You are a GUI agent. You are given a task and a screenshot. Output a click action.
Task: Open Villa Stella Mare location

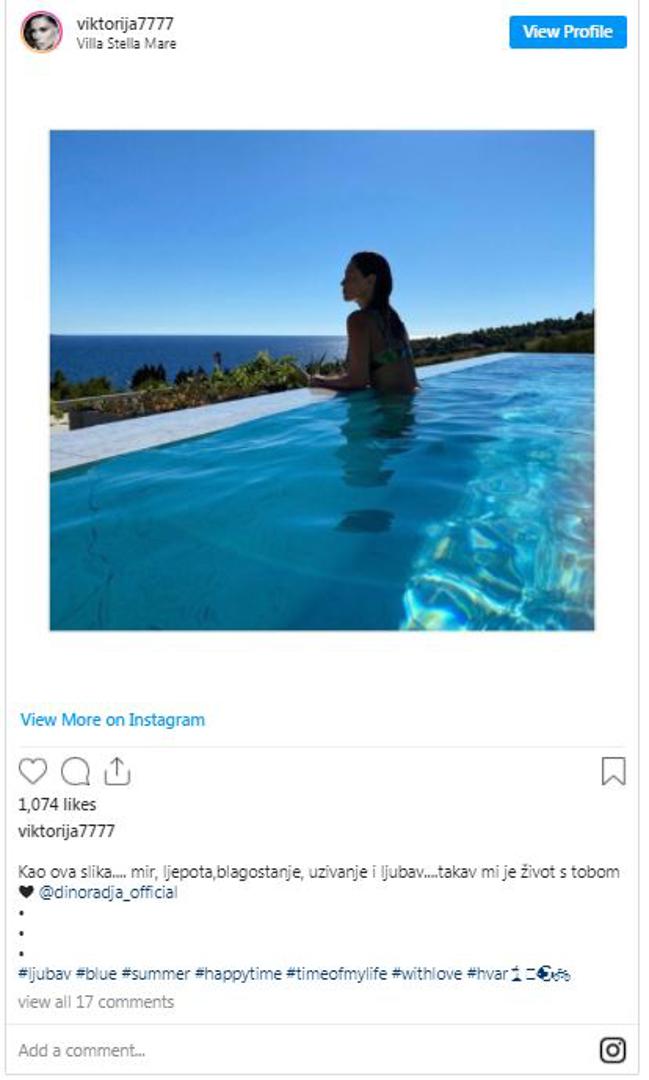point(126,43)
